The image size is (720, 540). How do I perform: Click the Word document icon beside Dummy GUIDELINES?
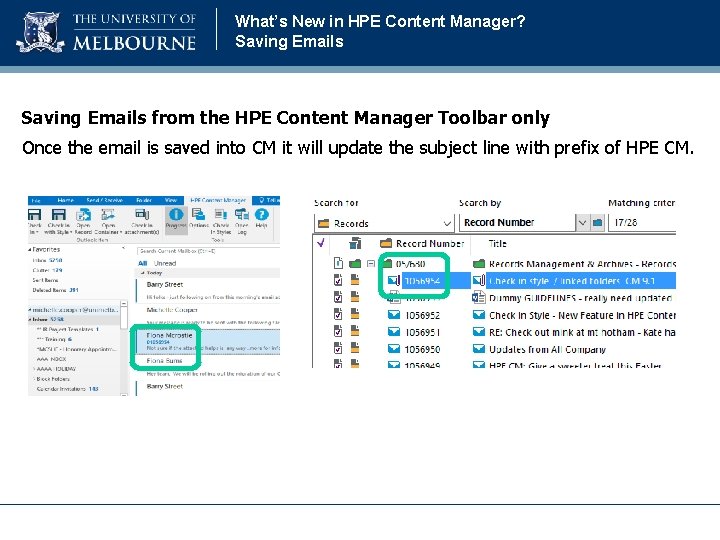click(x=478, y=298)
